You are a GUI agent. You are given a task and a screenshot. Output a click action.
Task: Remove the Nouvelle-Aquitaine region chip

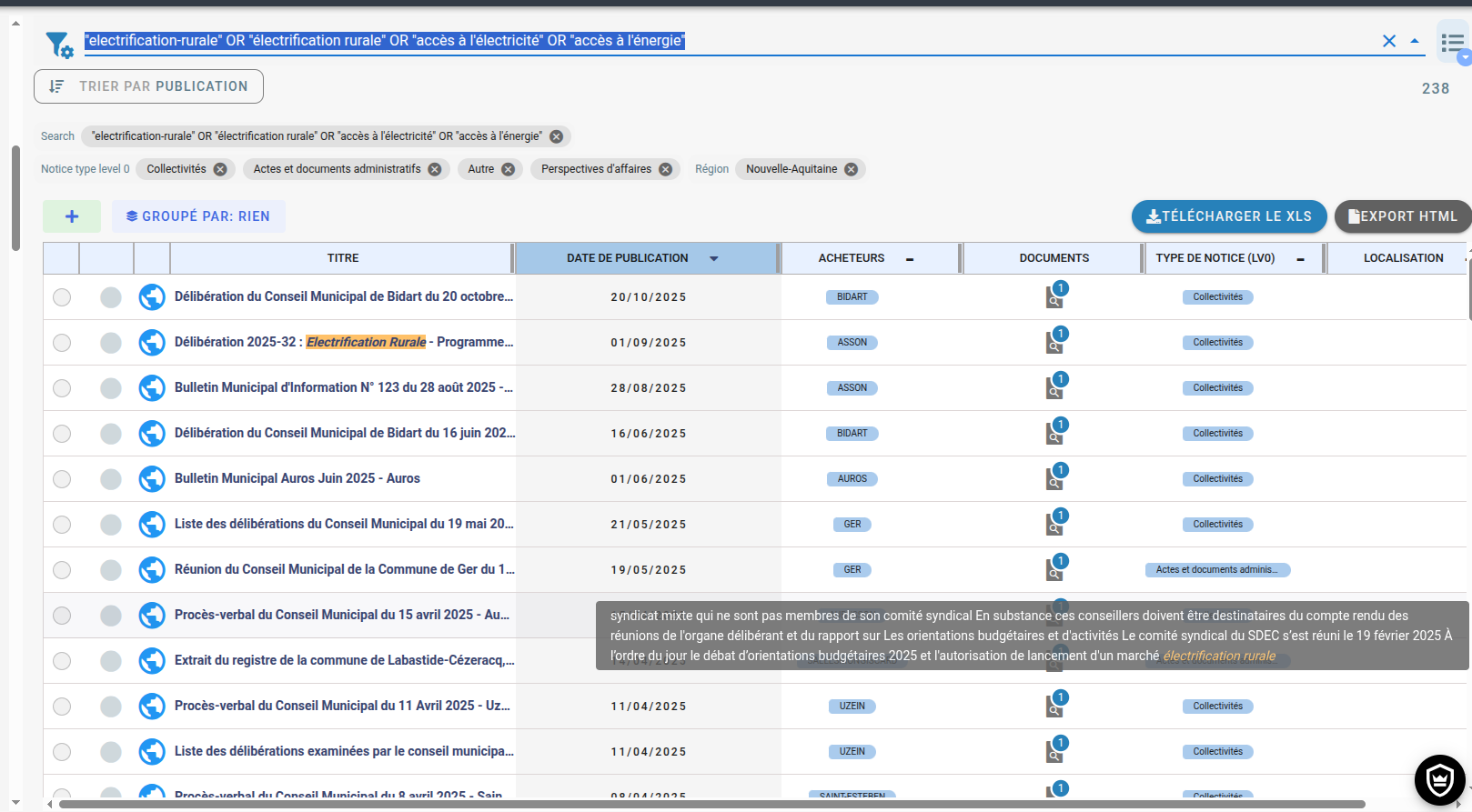pos(851,169)
